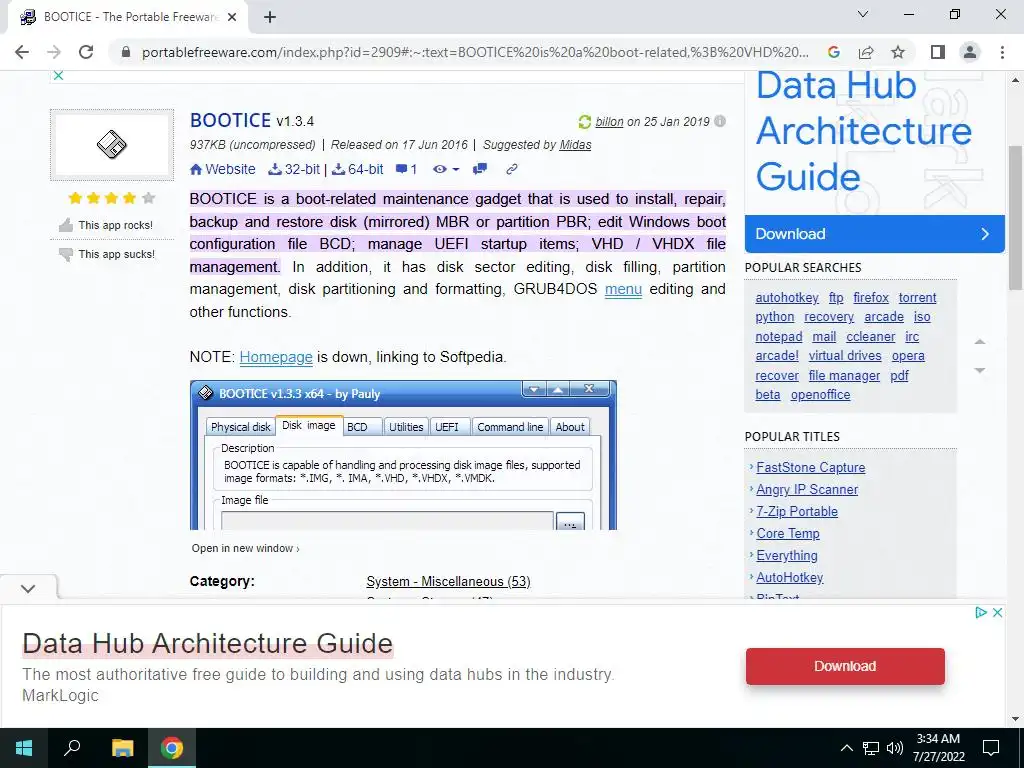Click the BOOTICE app icon thumbnail

pyautogui.click(x=112, y=144)
